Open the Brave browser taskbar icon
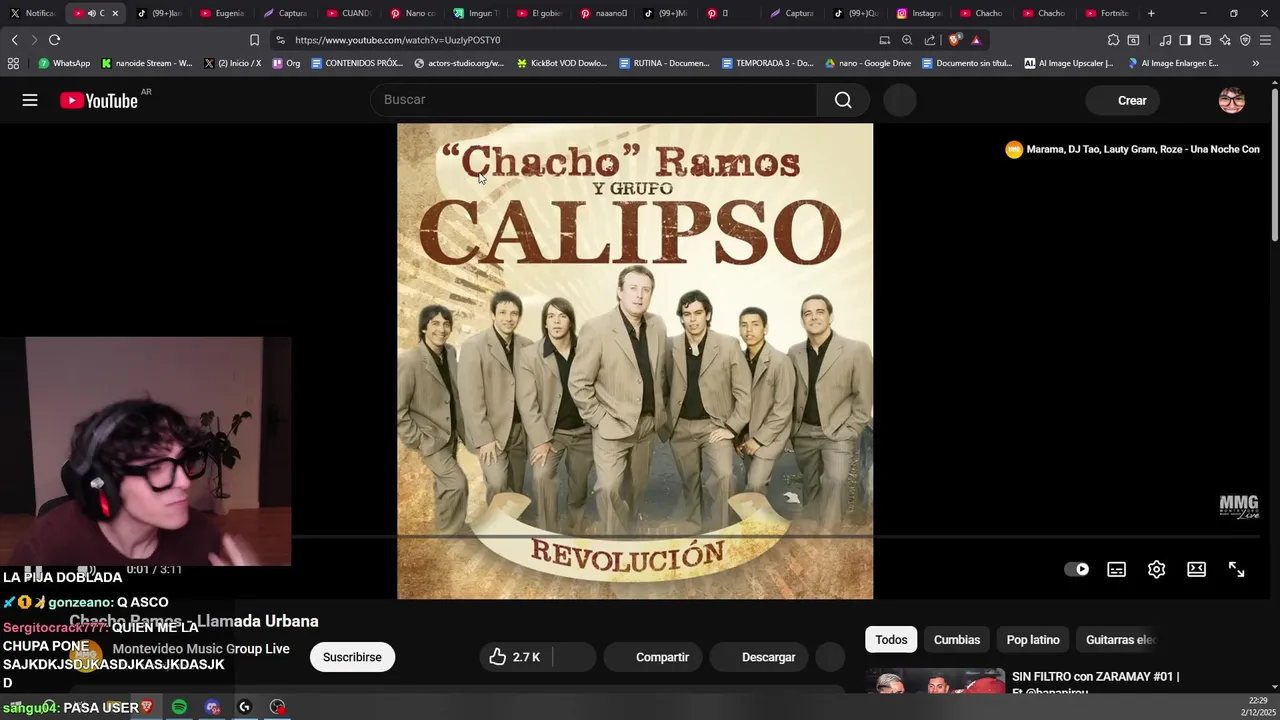The image size is (1280, 720). [147, 707]
